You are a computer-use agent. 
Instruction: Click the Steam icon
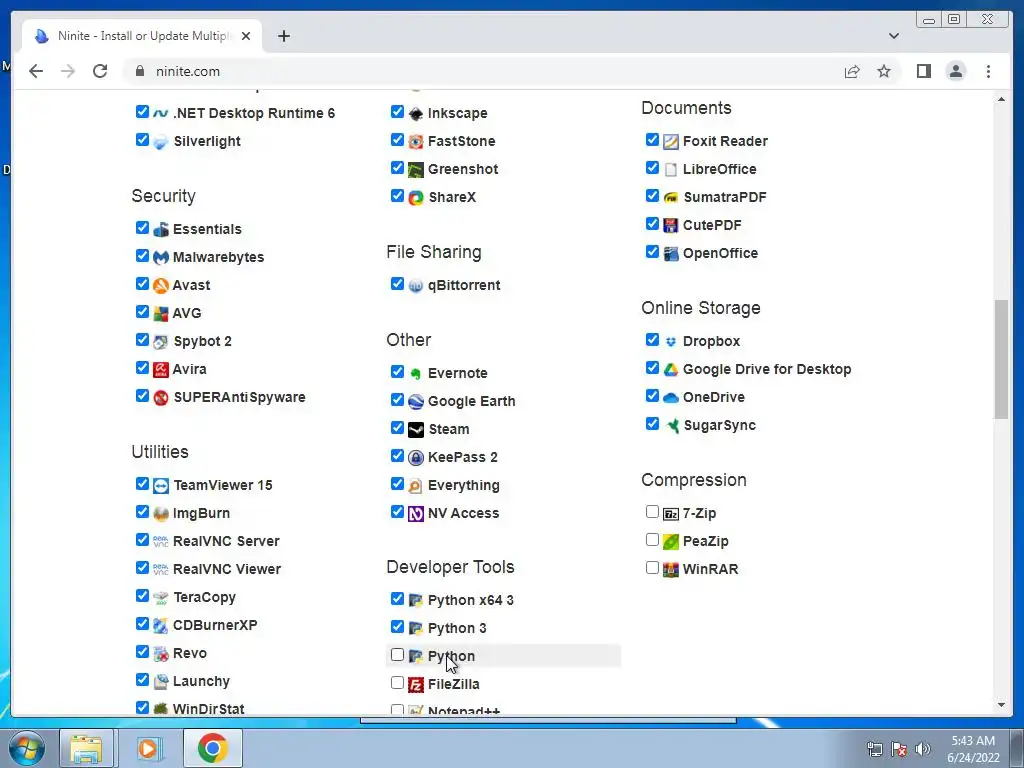[416, 430]
